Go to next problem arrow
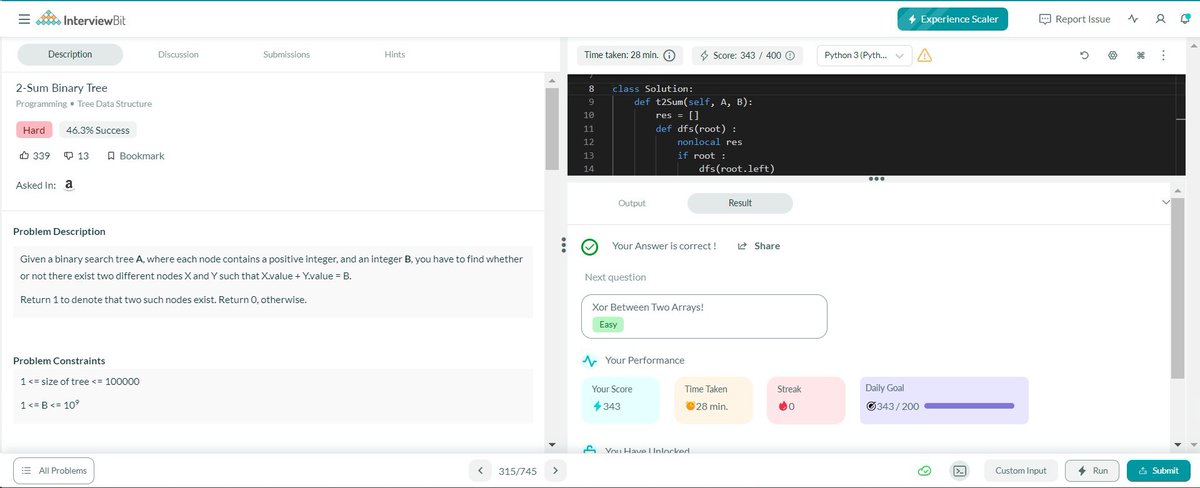Viewport: 1200px width, 488px height. (x=554, y=470)
